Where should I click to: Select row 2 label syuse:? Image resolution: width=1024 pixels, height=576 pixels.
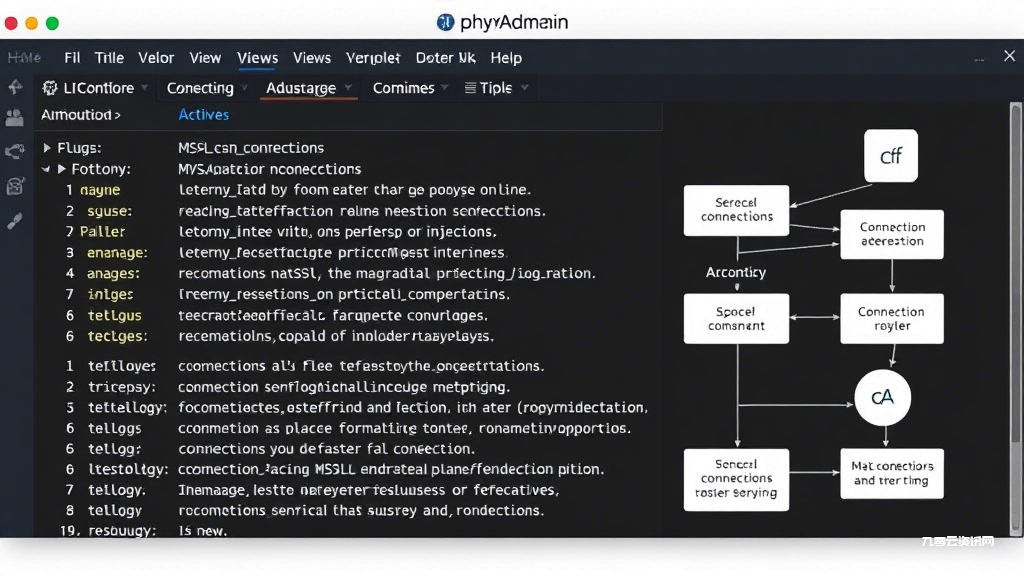coord(110,211)
